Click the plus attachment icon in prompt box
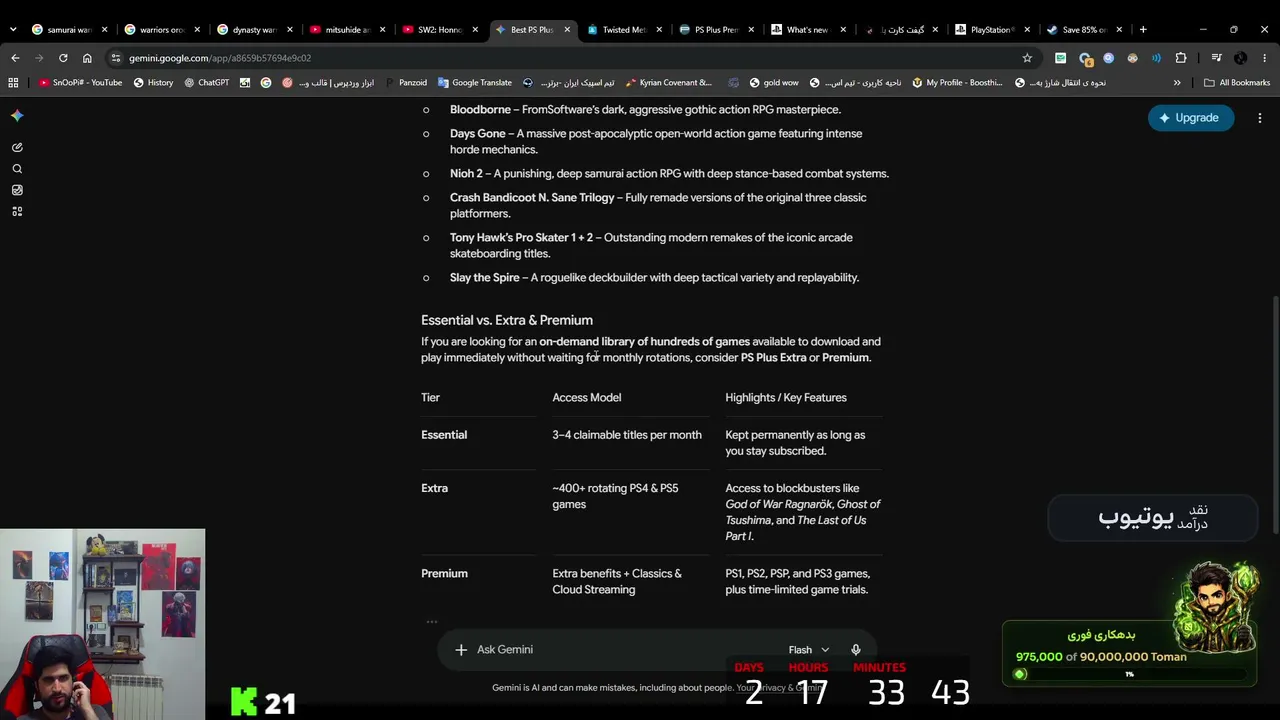The image size is (1280, 720). coord(461,650)
